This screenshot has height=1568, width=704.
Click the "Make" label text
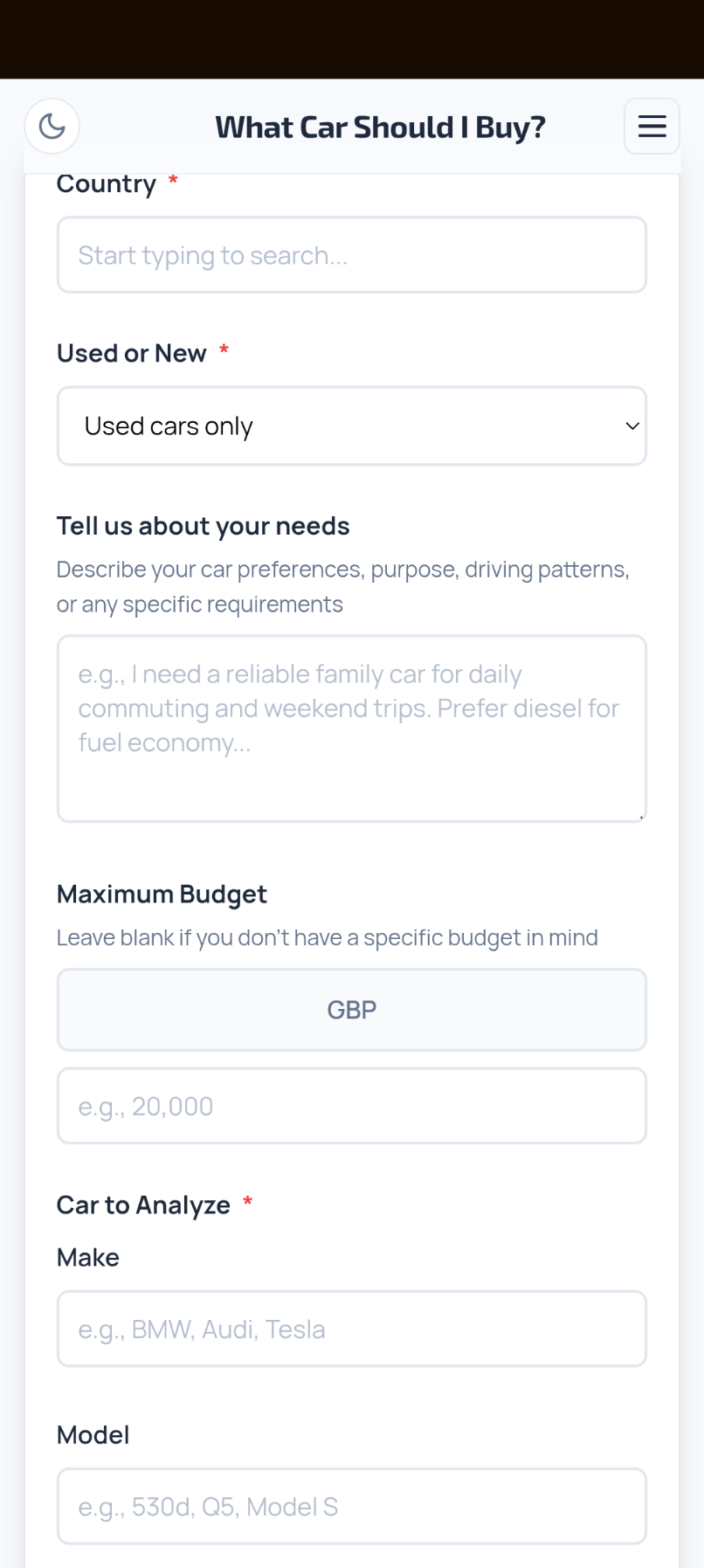(88, 1258)
